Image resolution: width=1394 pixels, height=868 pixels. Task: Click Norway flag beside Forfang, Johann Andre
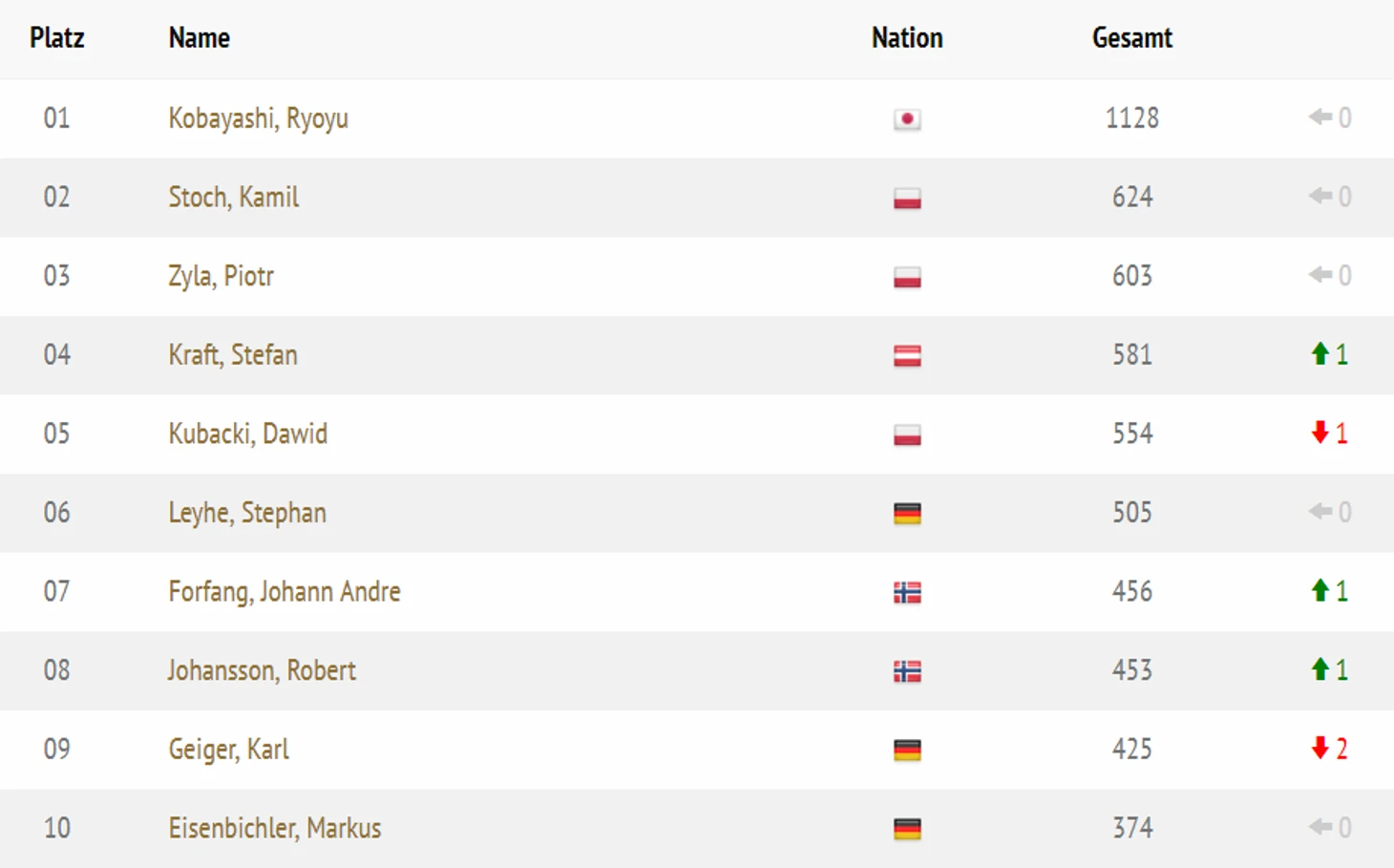[x=907, y=593]
